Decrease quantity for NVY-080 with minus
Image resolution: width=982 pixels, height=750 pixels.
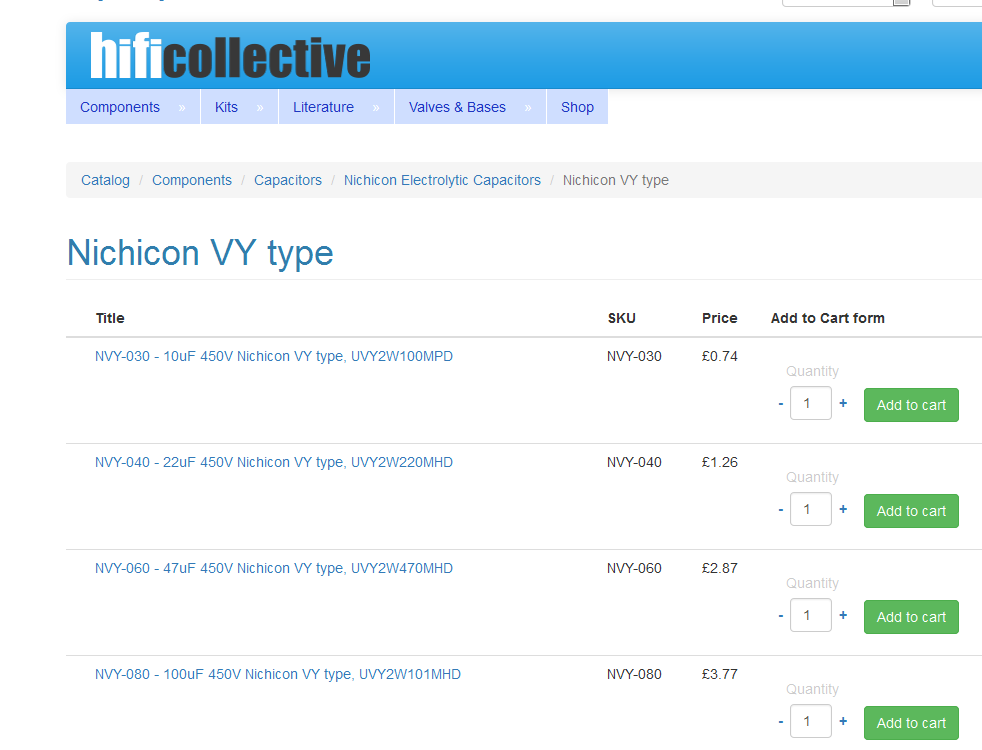[x=781, y=722]
